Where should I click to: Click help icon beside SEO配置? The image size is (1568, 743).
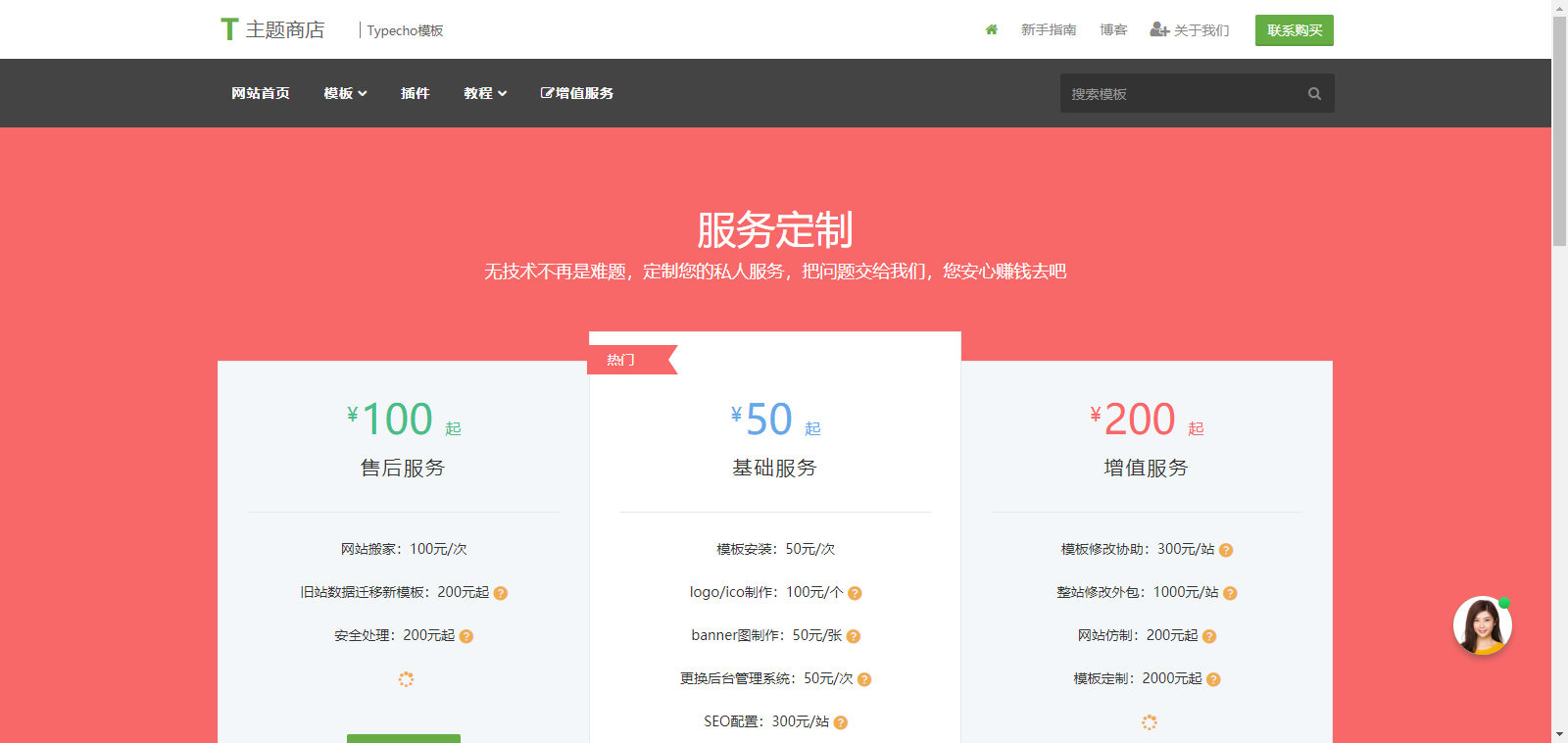[841, 722]
